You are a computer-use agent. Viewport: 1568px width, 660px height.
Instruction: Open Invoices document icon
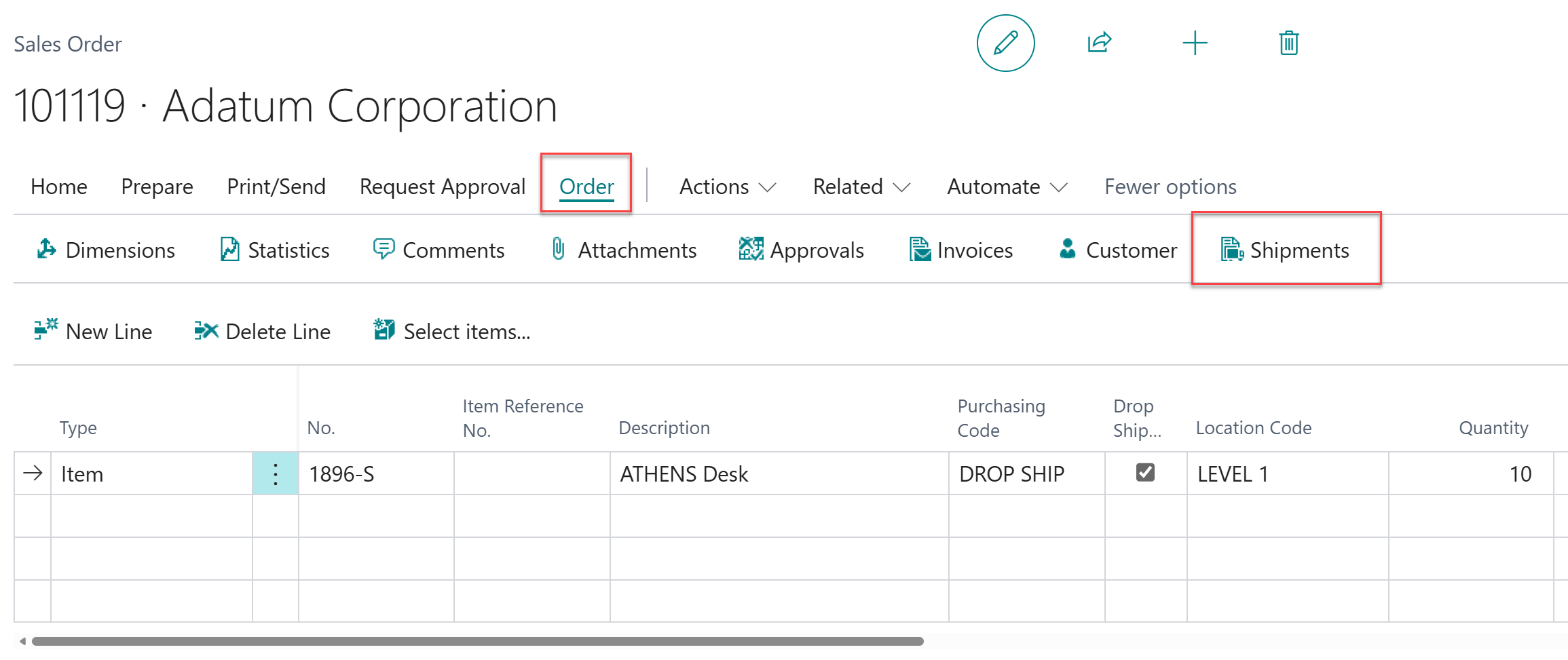click(920, 249)
